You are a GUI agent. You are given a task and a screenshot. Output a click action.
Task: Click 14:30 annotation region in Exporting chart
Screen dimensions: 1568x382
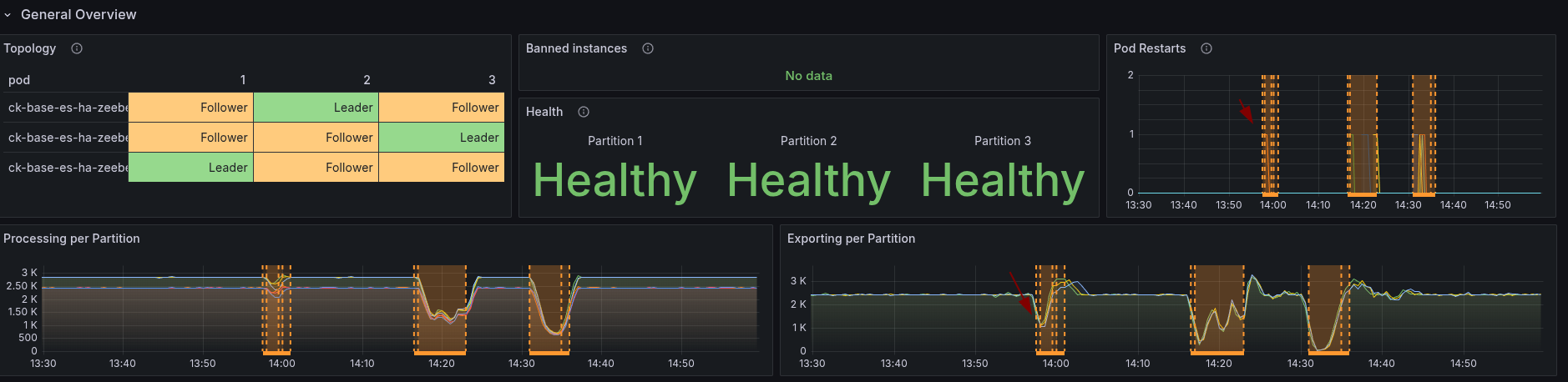click(x=1328, y=309)
